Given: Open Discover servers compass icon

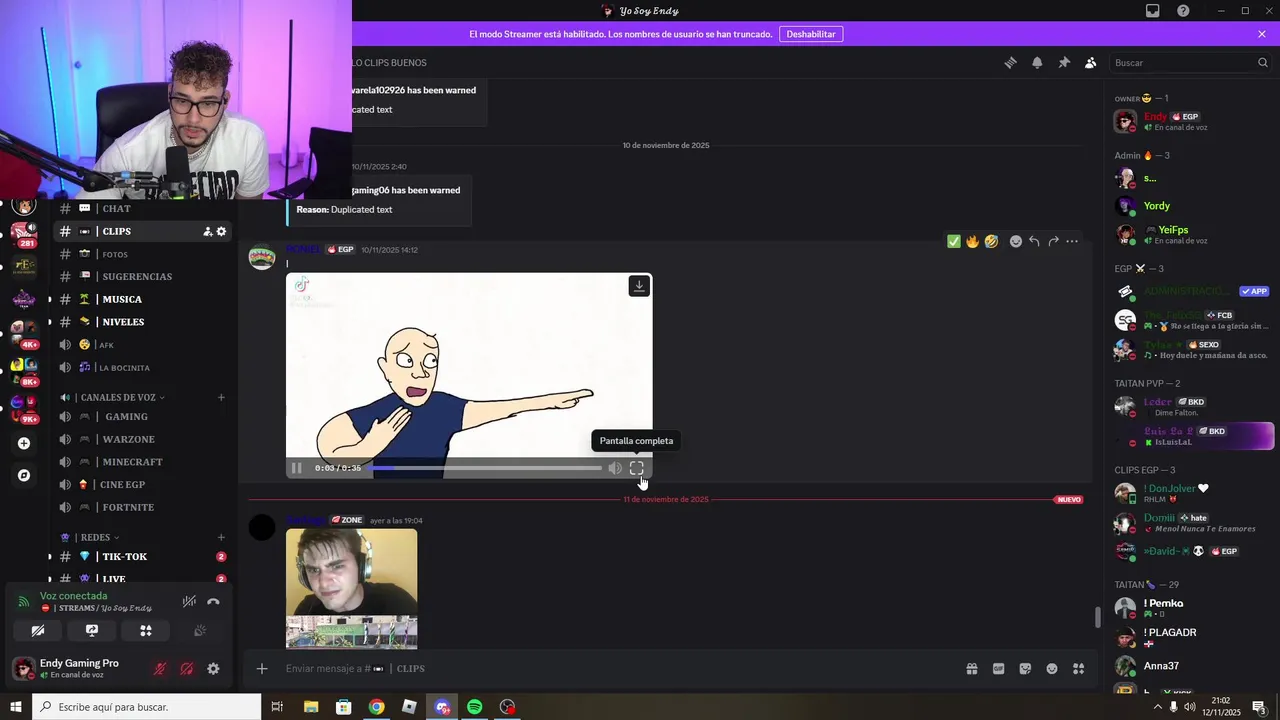Looking at the screenshot, I should (x=24, y=476).
